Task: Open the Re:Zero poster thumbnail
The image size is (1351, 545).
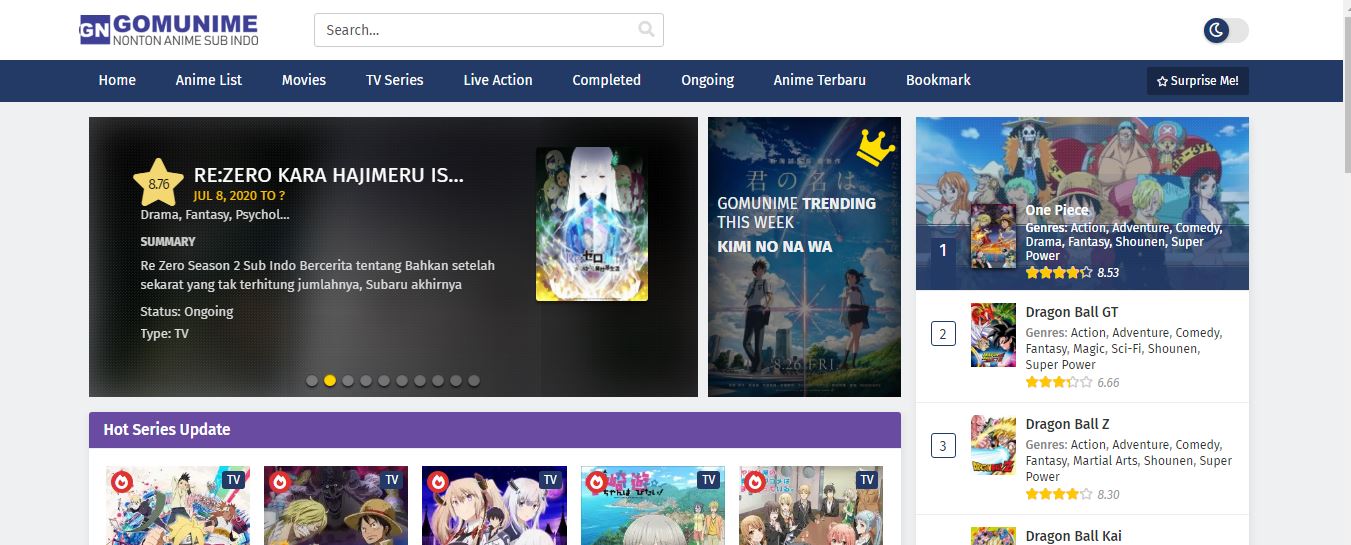Action: point(592,224)
